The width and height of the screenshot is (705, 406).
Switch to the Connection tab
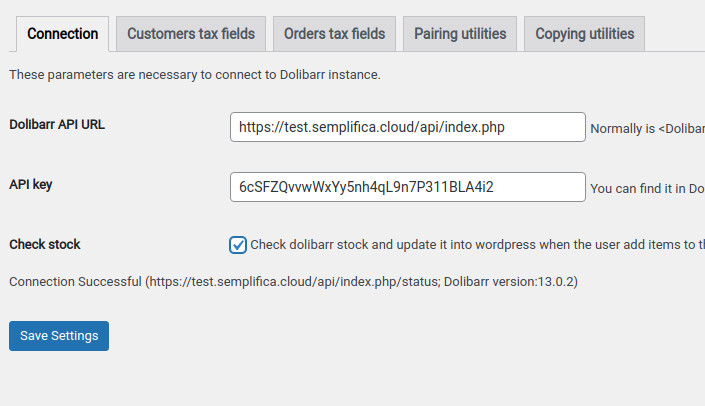tap(62, 34)
